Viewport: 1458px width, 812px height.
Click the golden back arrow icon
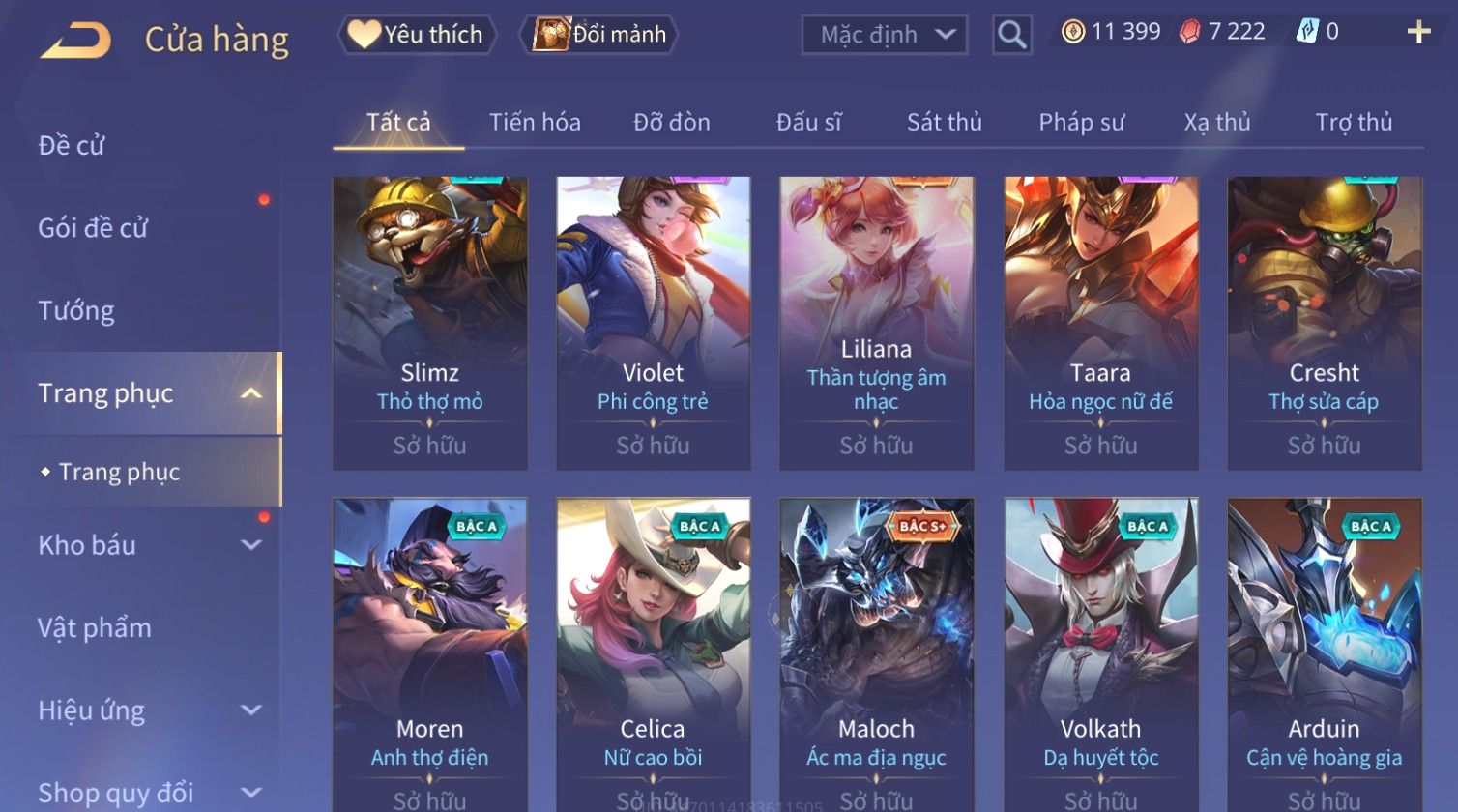coord(75,41)
